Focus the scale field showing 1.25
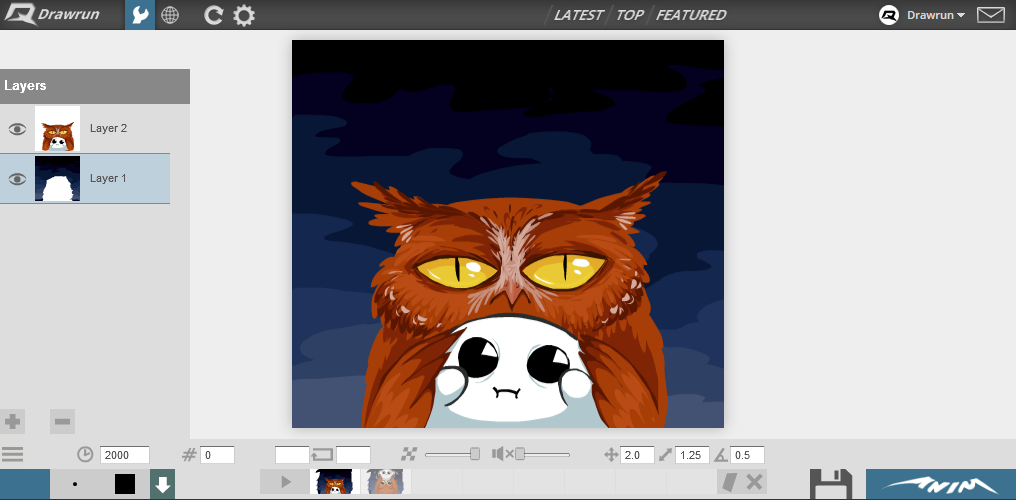Screen dimensions: 1016x500 [x=692, y=455]
